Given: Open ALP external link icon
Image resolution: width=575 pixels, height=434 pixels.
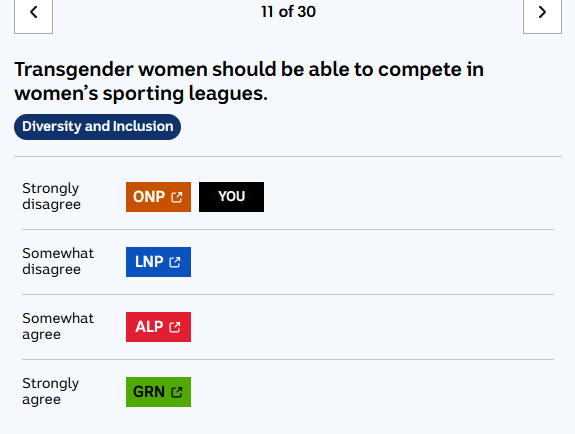Looking at the screenshot, I should [x=175, y=327].
